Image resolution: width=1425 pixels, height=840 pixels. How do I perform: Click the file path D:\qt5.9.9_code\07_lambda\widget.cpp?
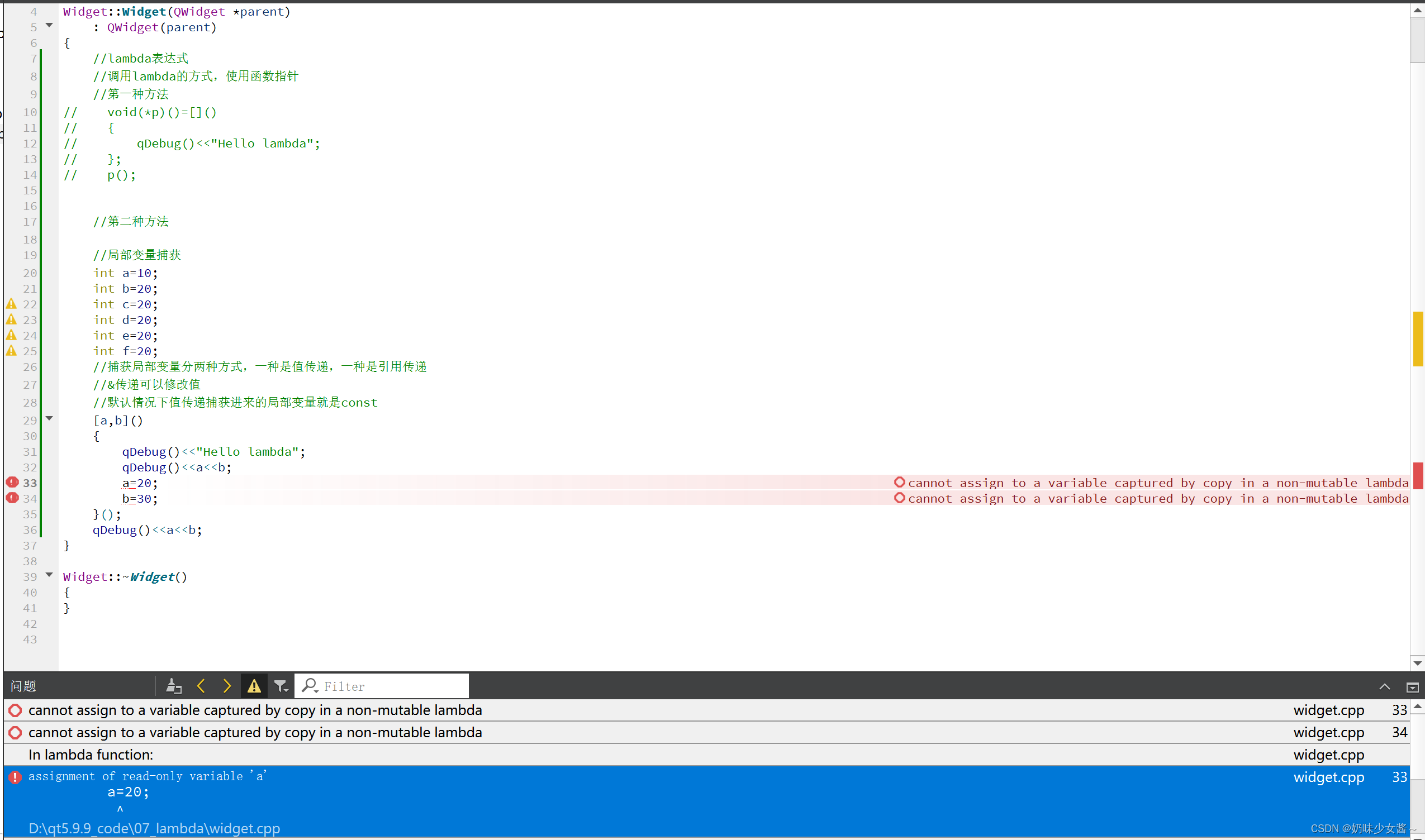[x=154, y=828]
